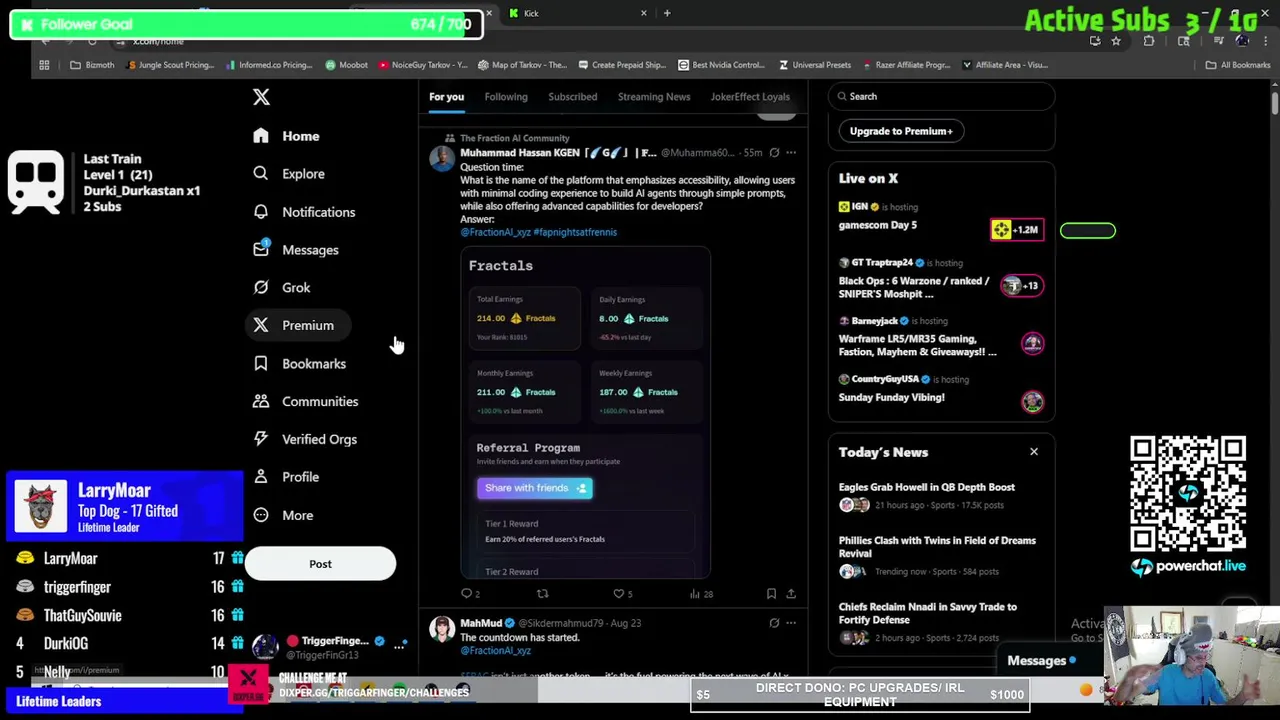Click the X Search field
The height and width of the screenshot is (720, 1280).
coord(942,97)
